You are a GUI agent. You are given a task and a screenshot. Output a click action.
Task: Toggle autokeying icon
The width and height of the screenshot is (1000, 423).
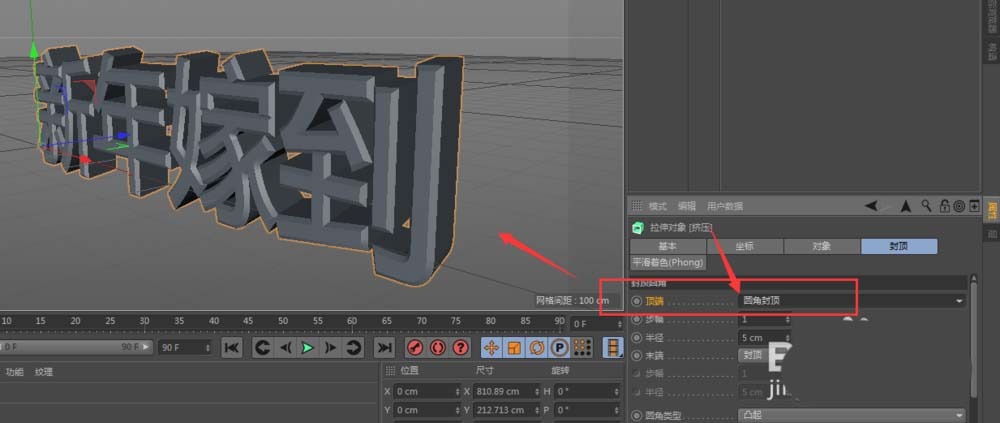pyautogui.click(x=438, y=347)
